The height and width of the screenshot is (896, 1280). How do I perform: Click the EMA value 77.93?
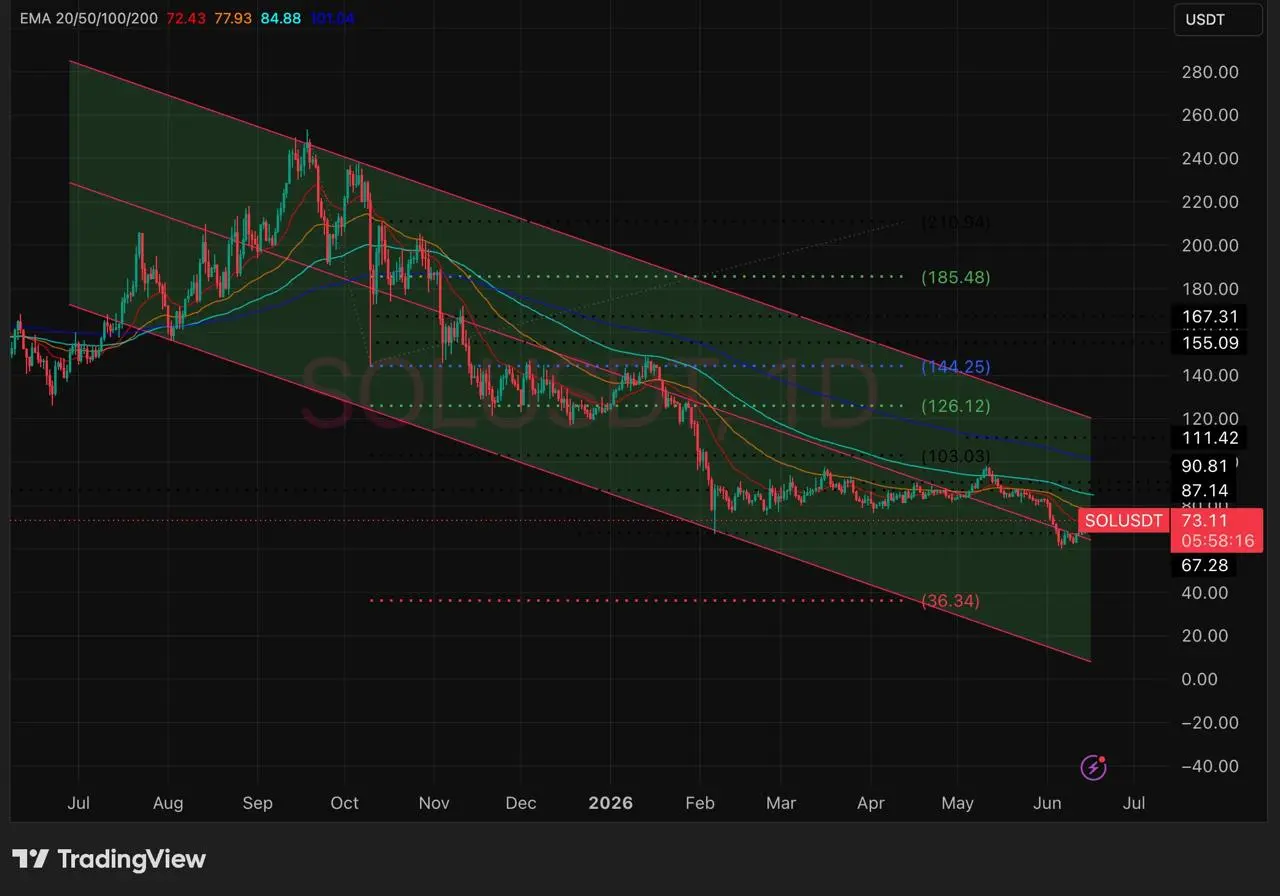tap(233, 18)
